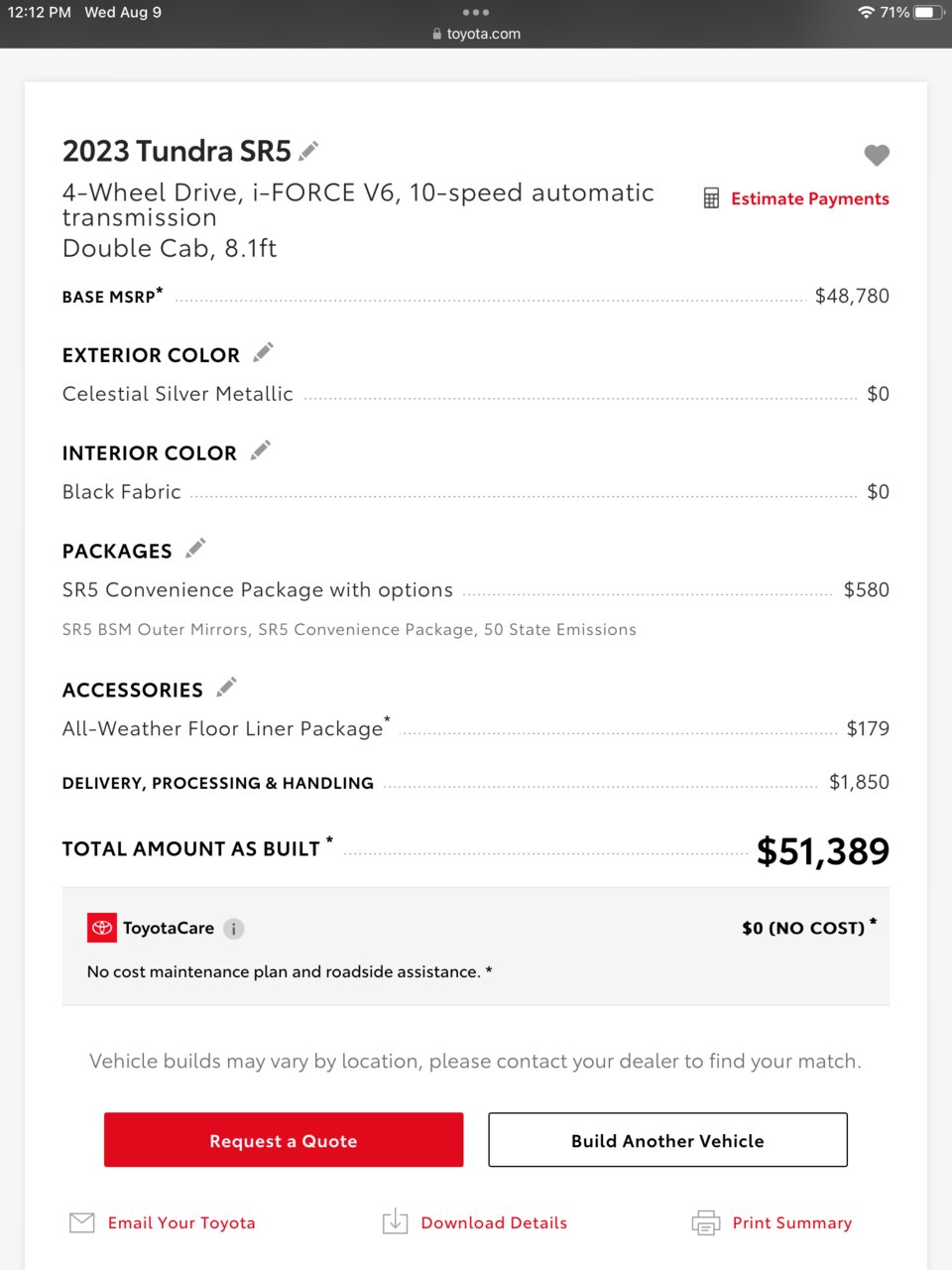Open the Print Summary link
952x1270 pixels.
(792, 1223)
